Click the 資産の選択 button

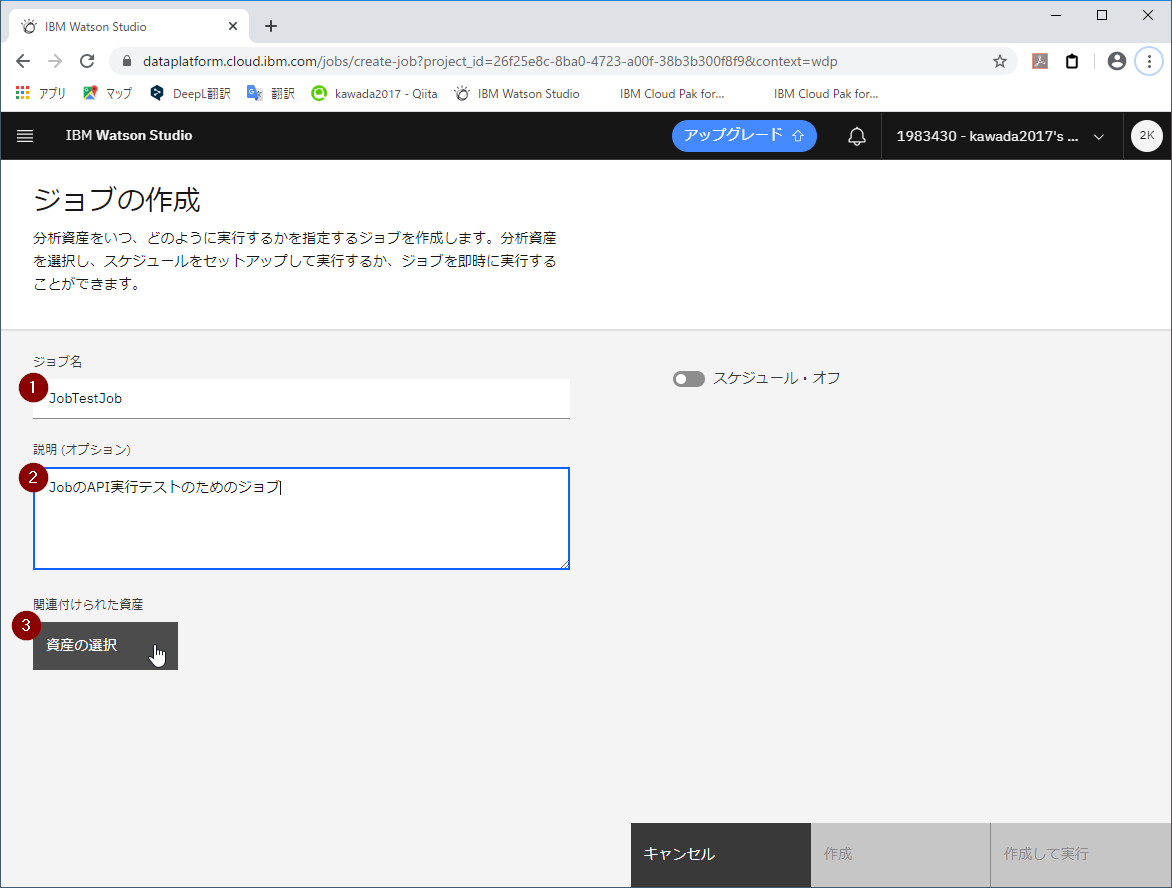click(105, 646)
